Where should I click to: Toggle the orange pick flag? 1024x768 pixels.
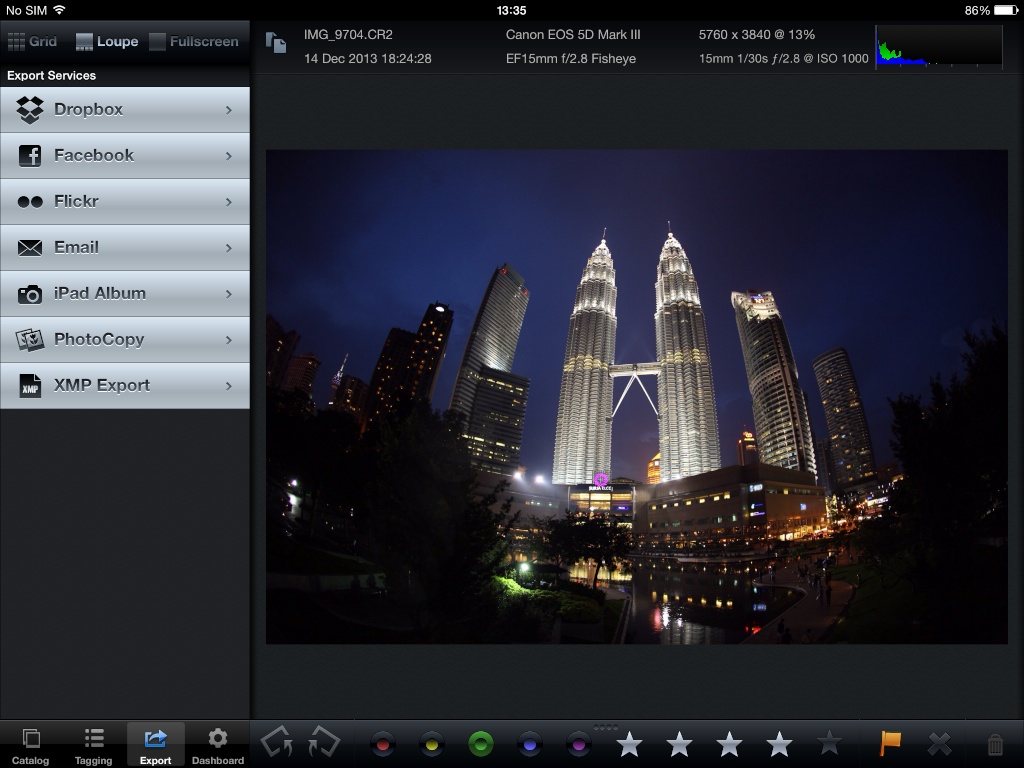[890, 743]
